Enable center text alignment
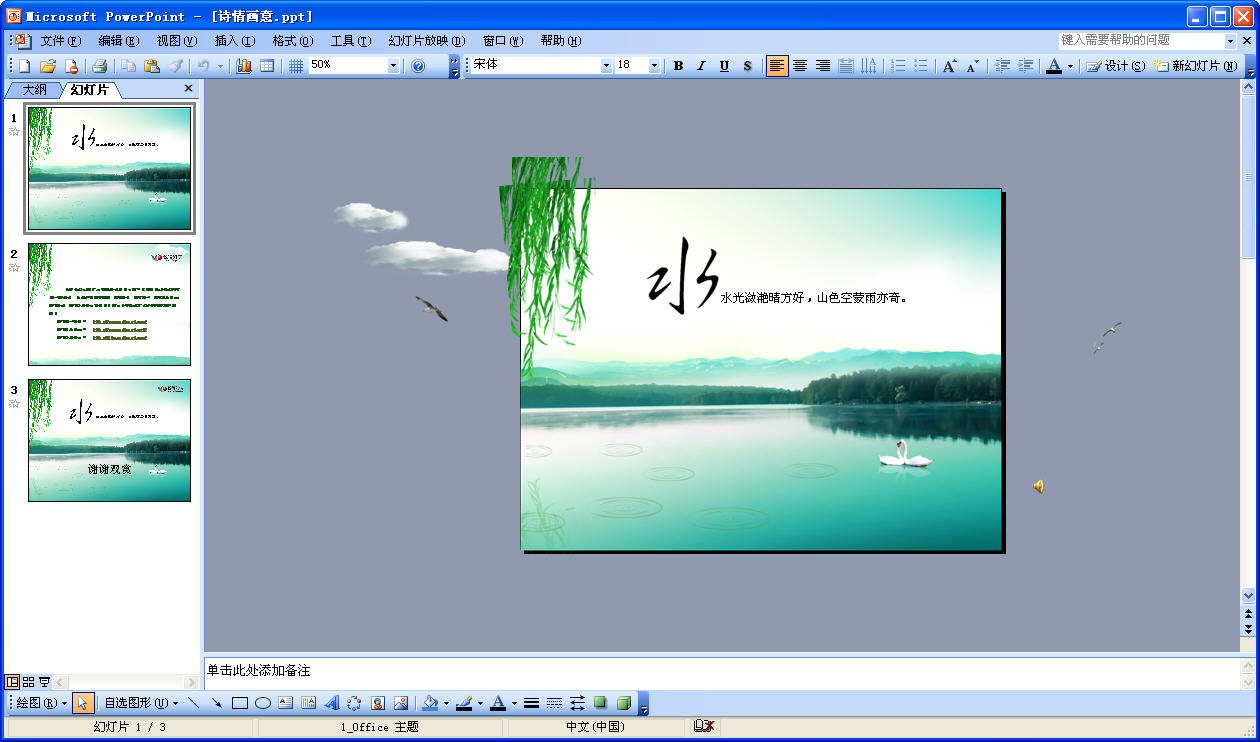Image resolution: width=1260 pixels, height=742 pixels. [x=800, y=66]
